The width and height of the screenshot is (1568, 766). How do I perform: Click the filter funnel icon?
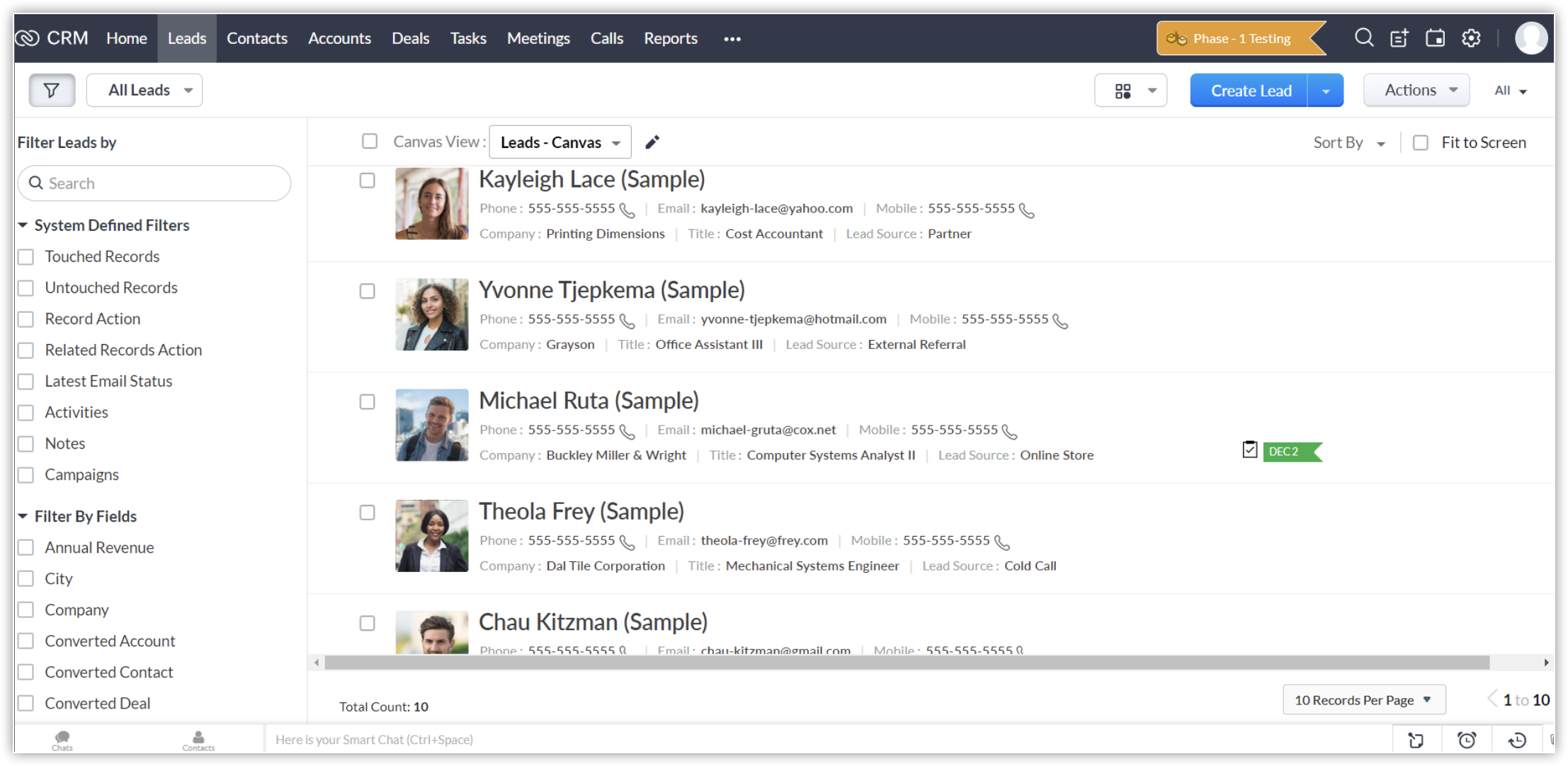(x=52, y=91)
